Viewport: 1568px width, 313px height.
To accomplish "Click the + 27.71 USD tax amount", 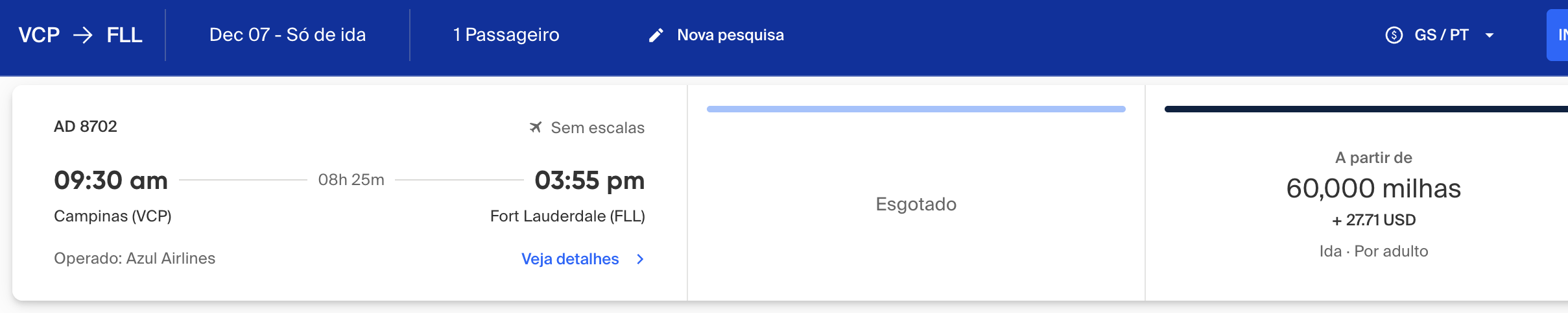I will [1373, 220].
